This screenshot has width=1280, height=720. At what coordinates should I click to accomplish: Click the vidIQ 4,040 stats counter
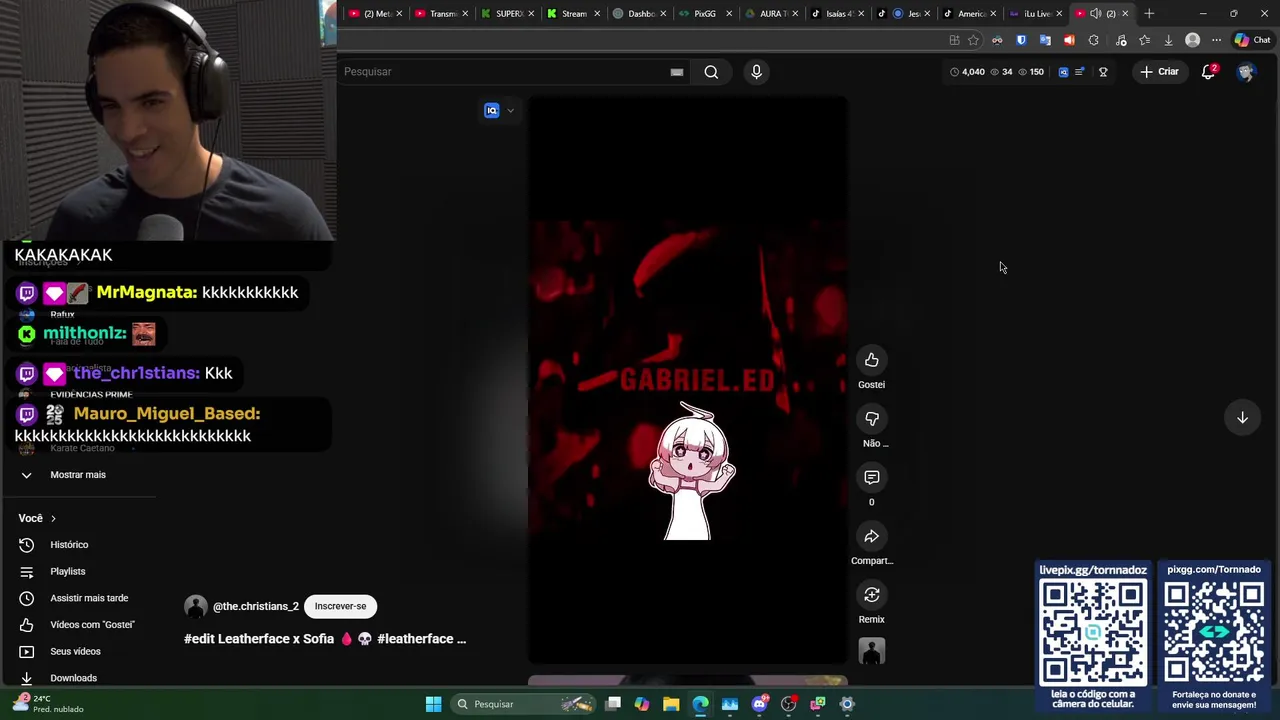click(967, 72)
